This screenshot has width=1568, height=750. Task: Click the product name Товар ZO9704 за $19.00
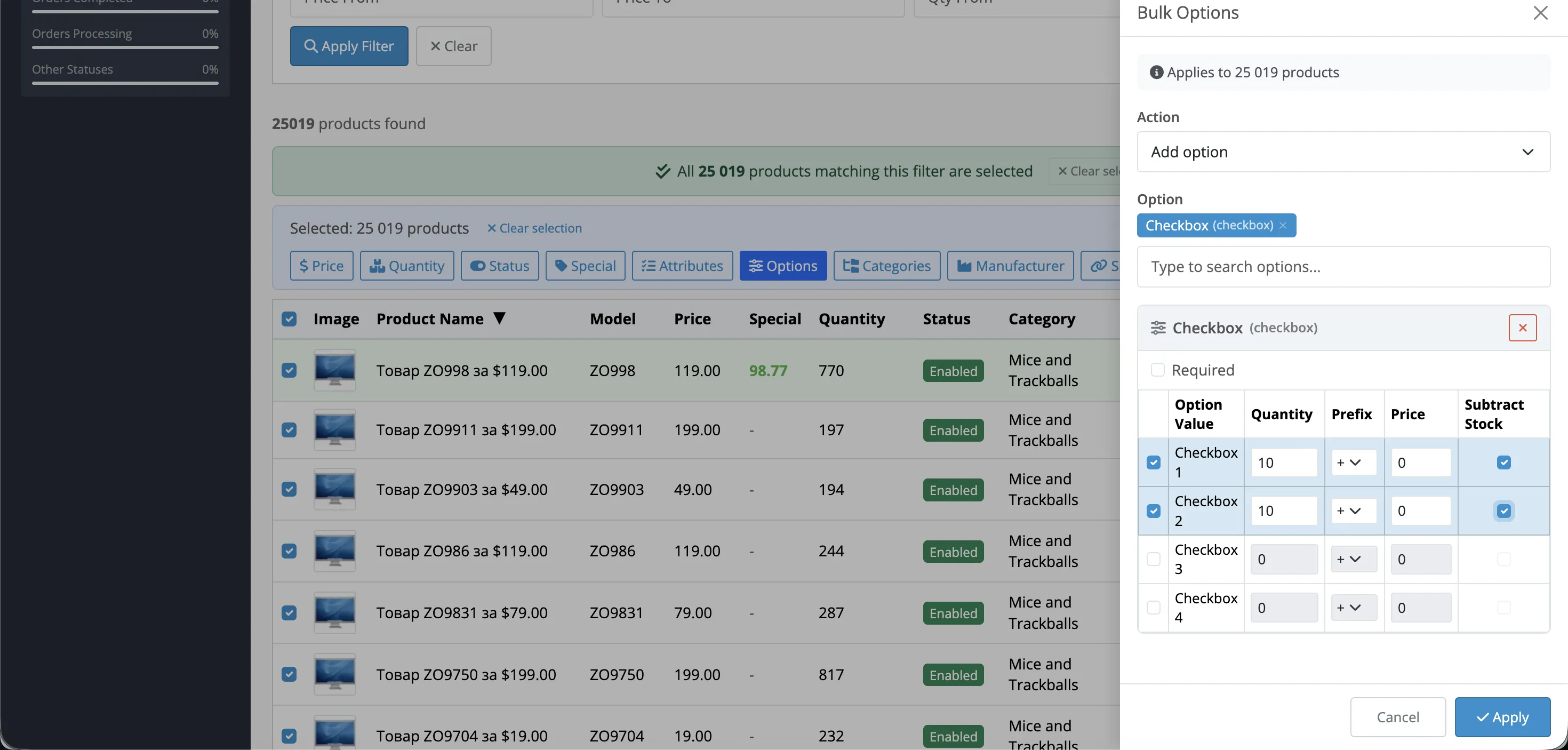[462, 736]
